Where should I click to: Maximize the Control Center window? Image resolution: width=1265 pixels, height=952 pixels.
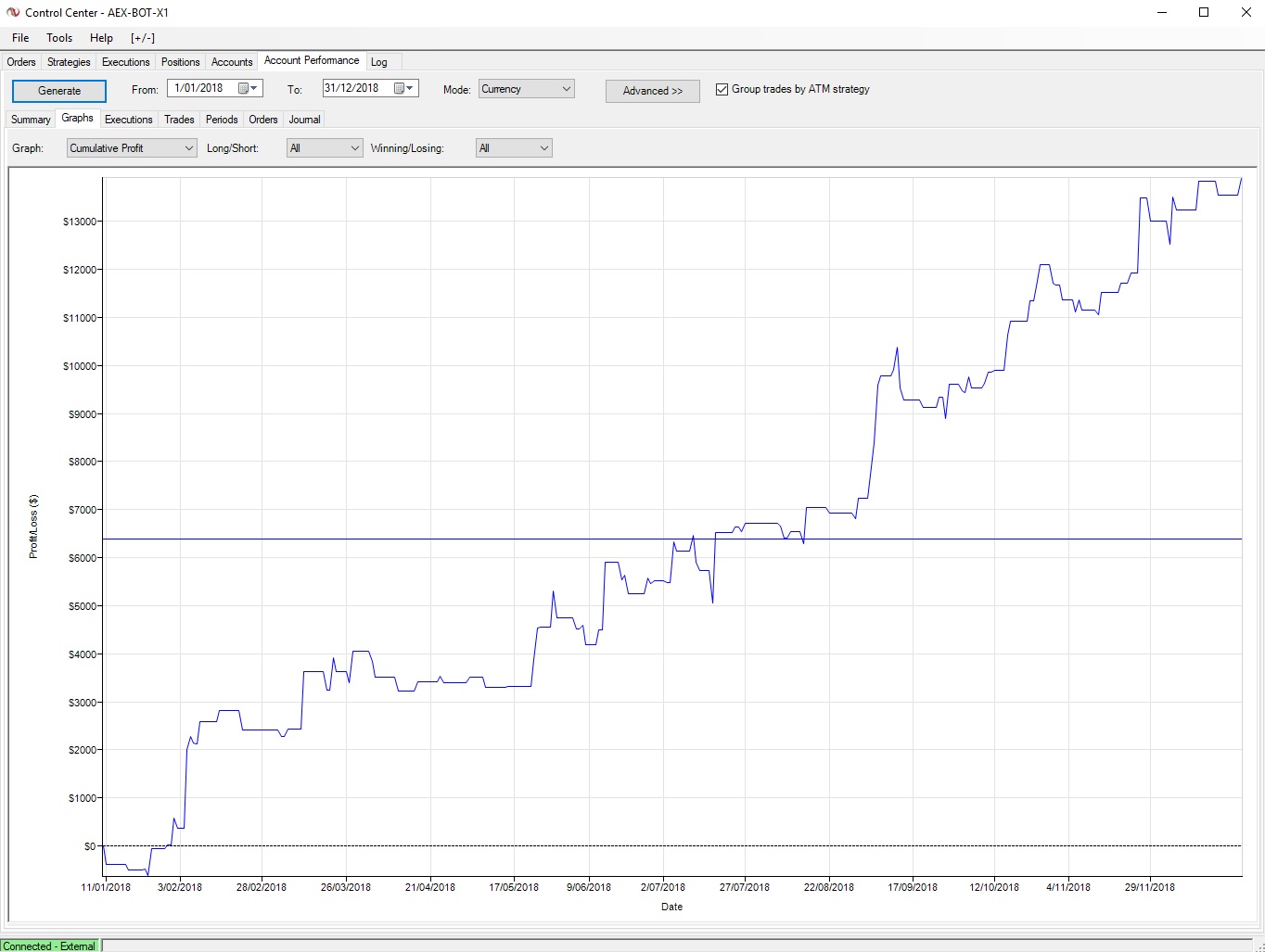[1204, 12]
